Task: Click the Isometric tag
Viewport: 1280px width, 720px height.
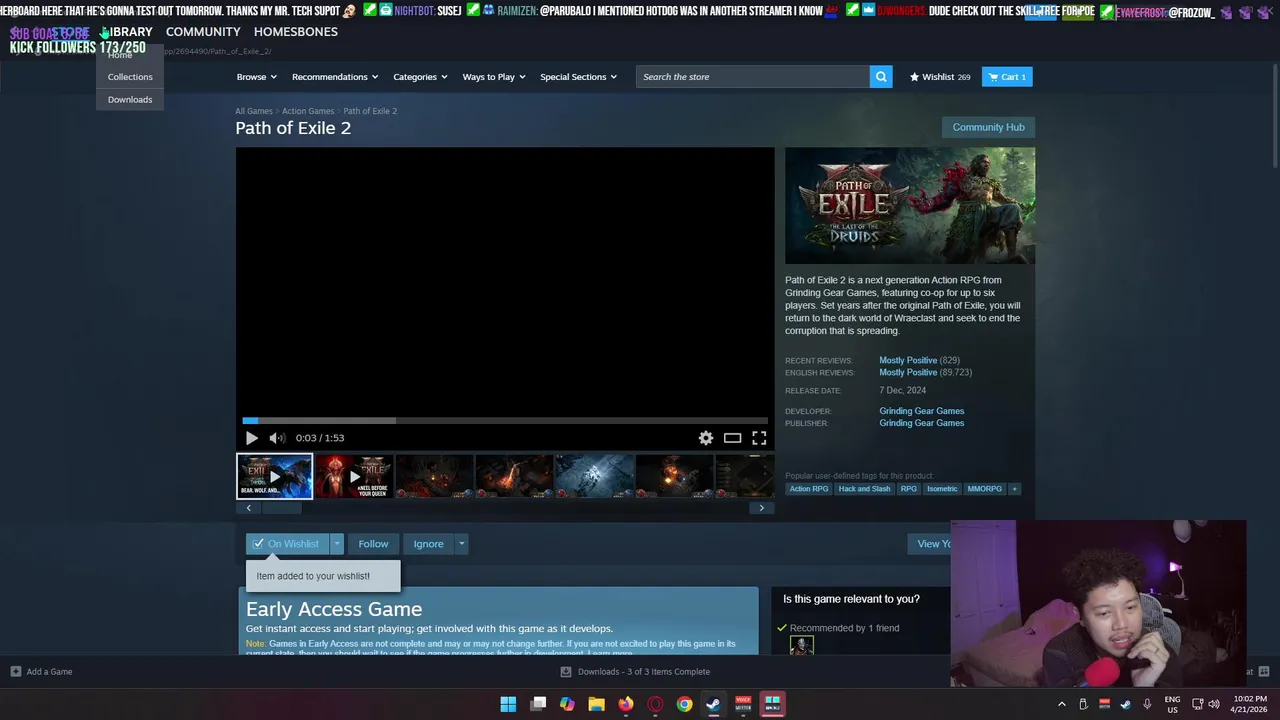Action: point(942,489)
